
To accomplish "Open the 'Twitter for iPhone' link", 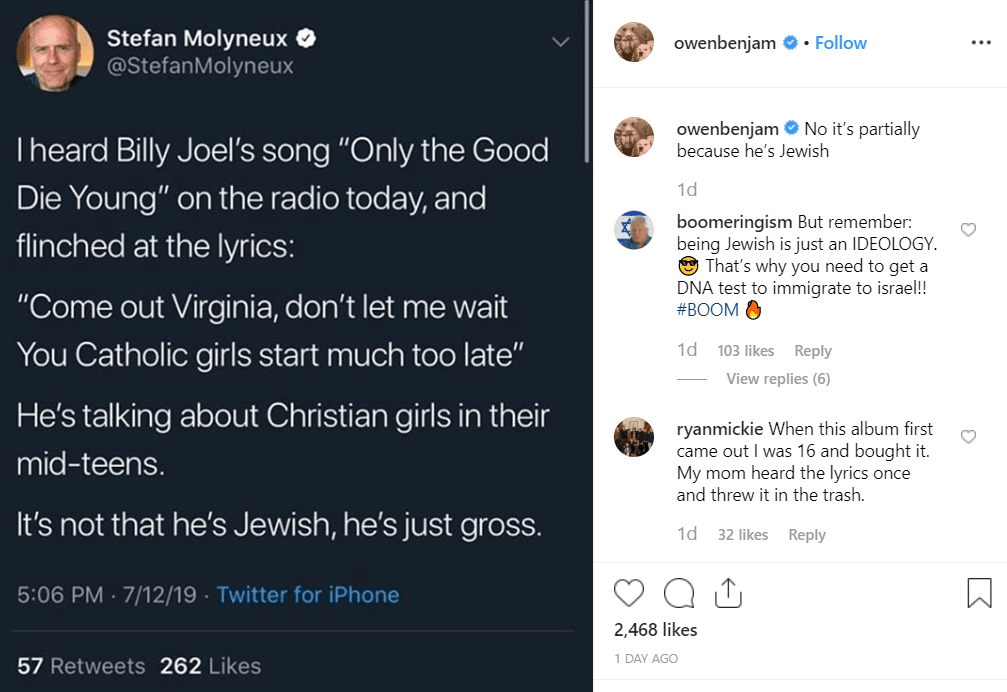I will (x=308, y=594).
